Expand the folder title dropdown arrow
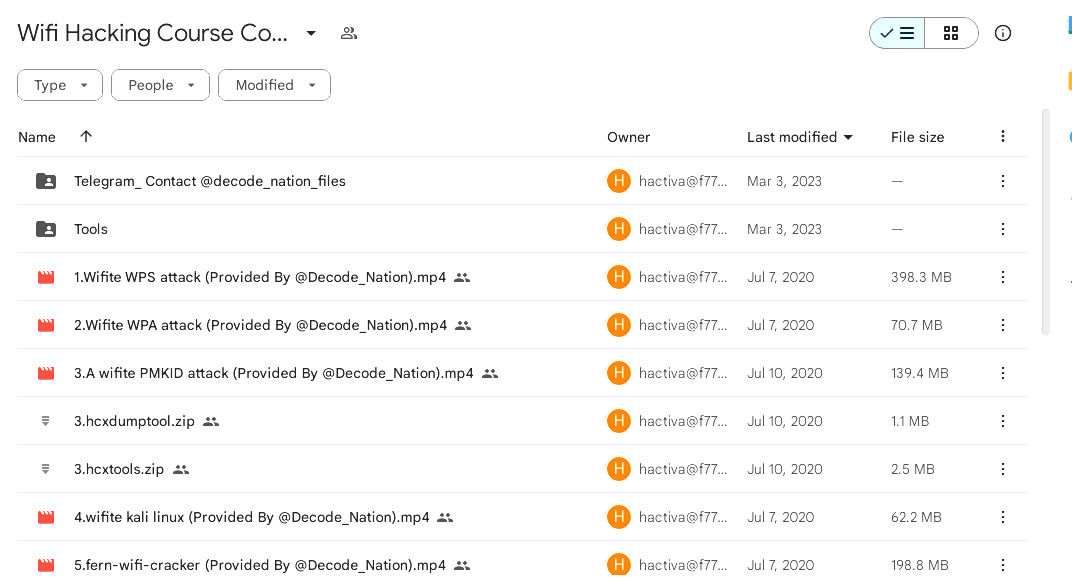This screenshot has height=587, width=1072. (311, 33)
